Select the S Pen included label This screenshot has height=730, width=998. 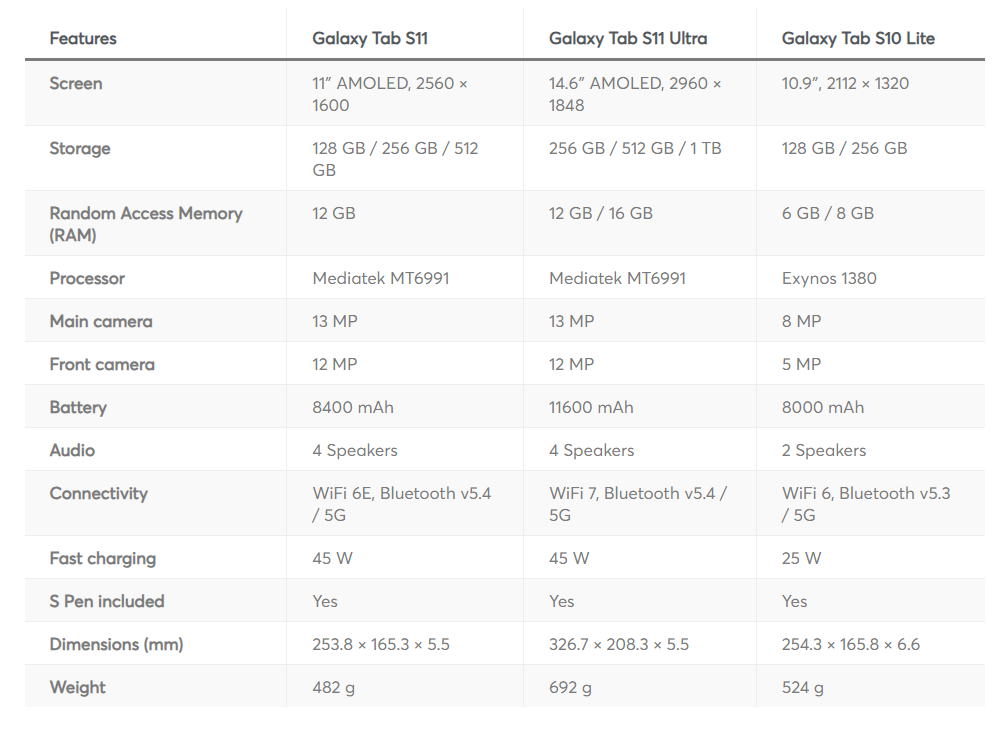click(x=107, y=601)
